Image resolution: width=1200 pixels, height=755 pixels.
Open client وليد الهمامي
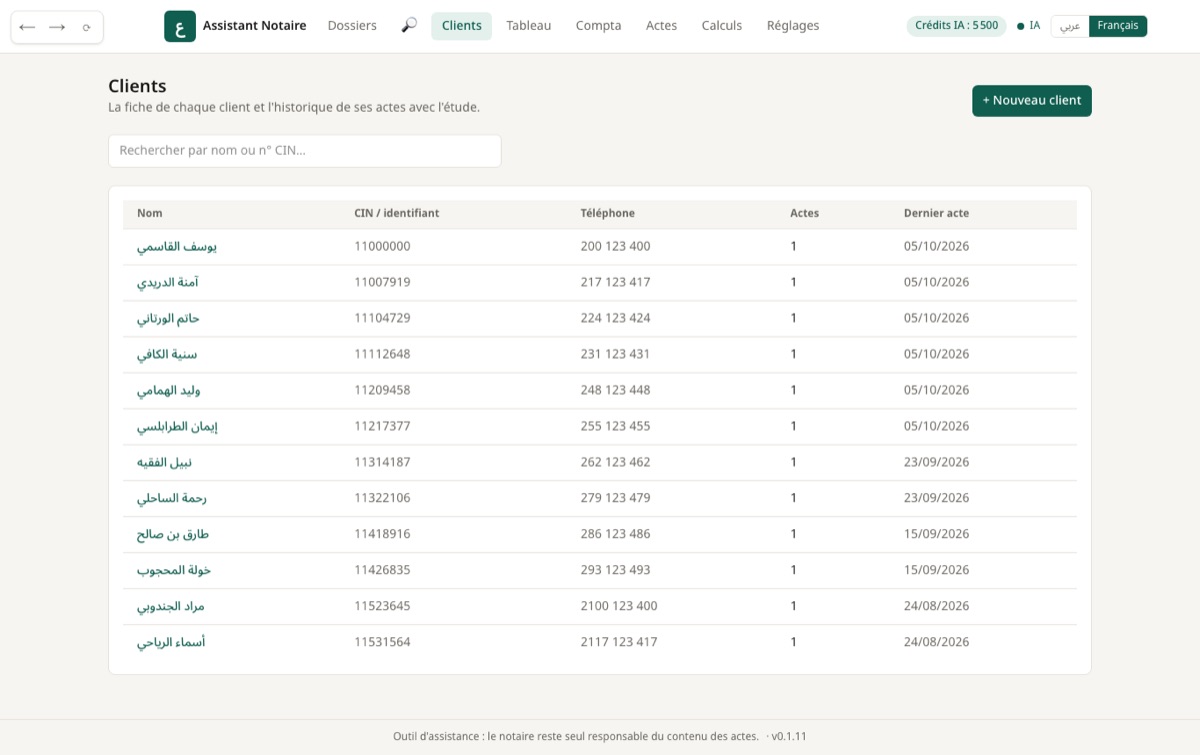[169, 390]
